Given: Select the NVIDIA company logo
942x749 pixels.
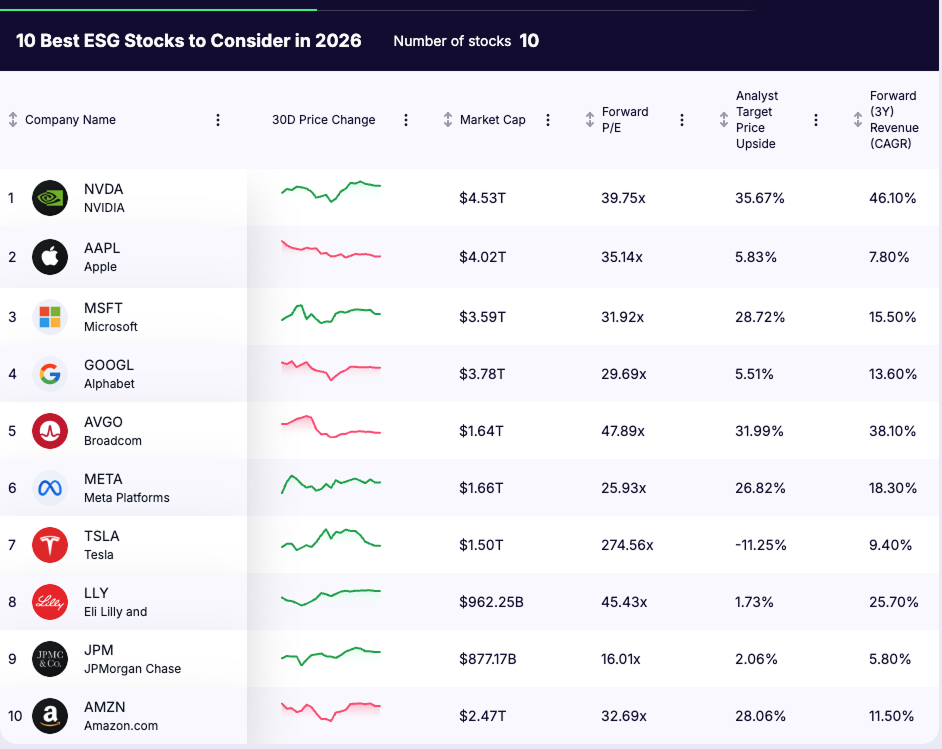Looking at the screenshot, I should (49, 197).
